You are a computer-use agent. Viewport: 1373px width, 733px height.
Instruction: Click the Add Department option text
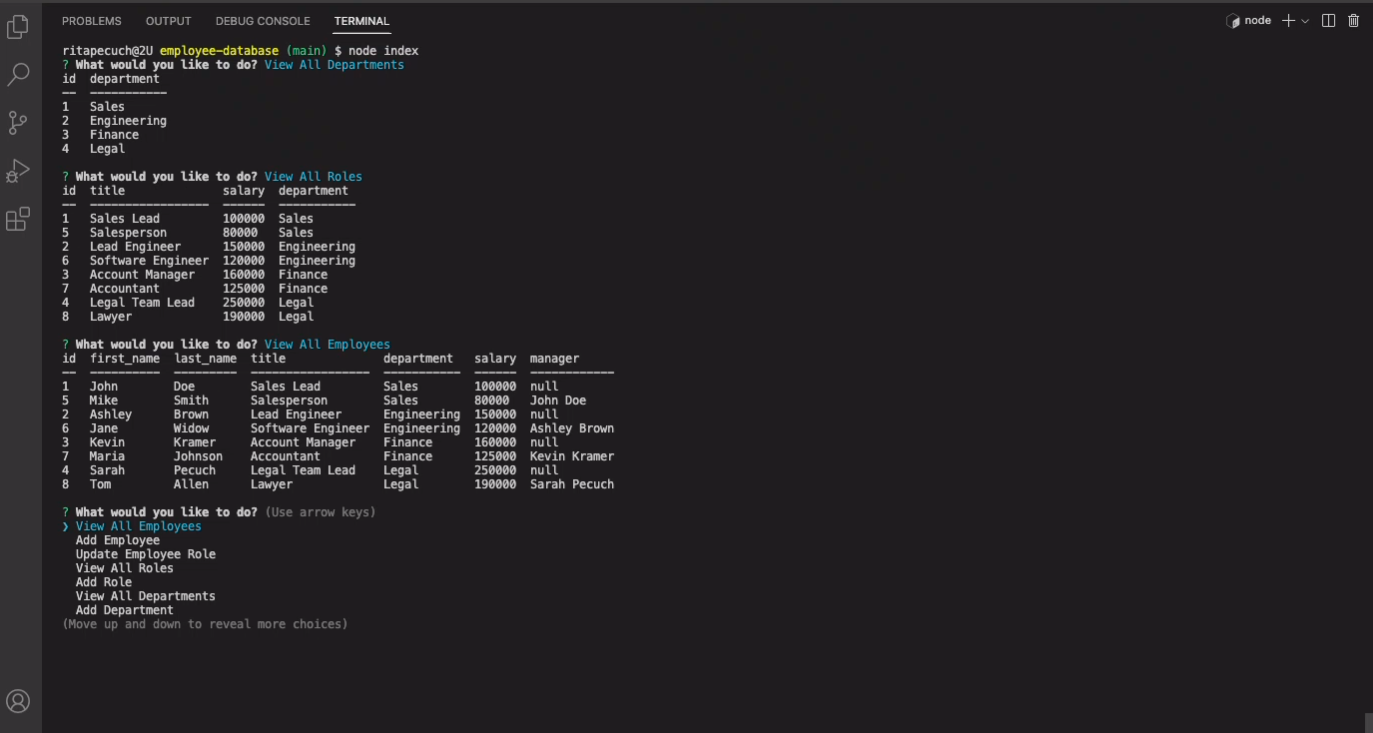coord(123,609)
